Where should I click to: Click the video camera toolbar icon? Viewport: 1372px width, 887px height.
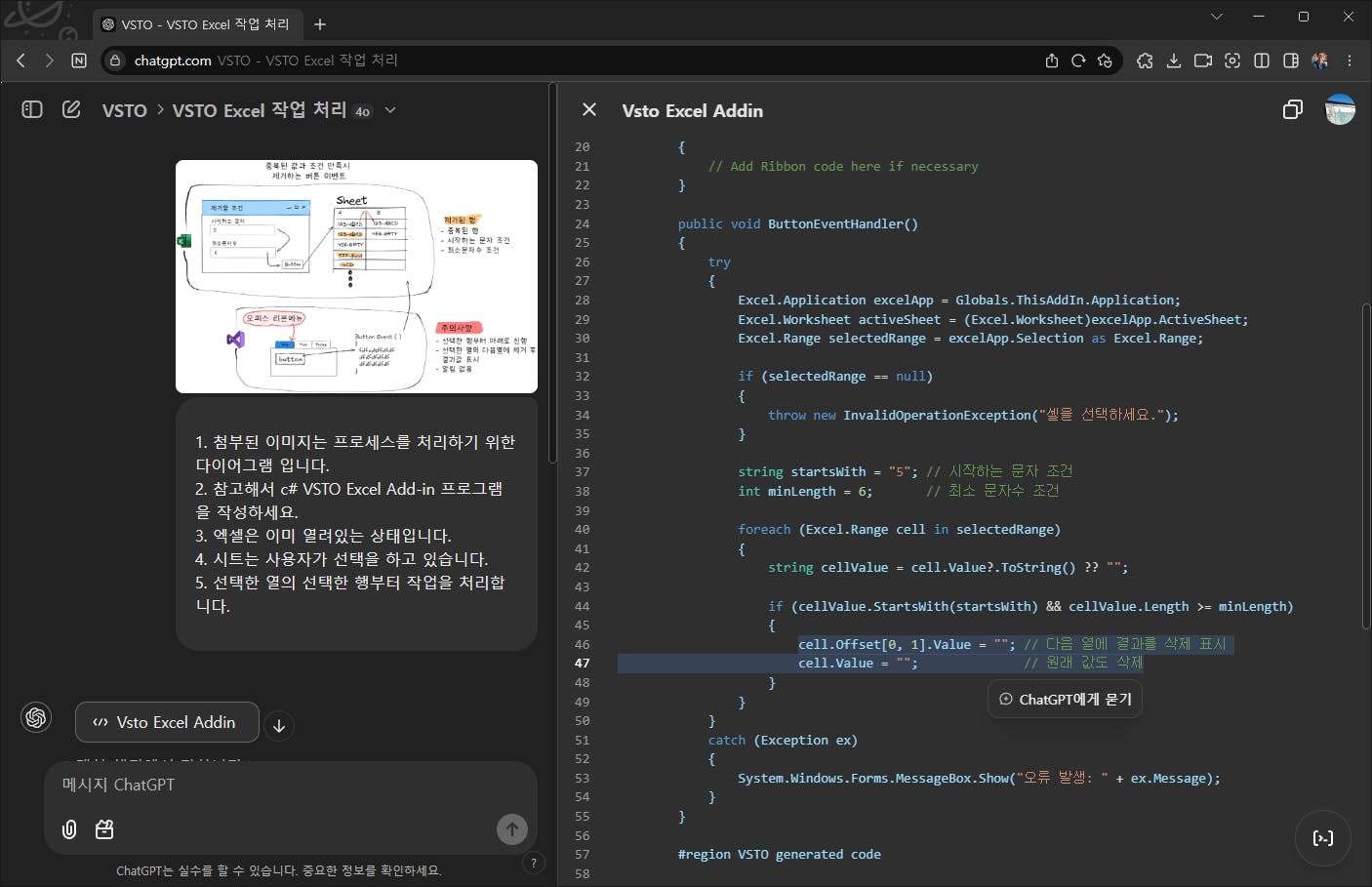click(x=1203, y=60)
